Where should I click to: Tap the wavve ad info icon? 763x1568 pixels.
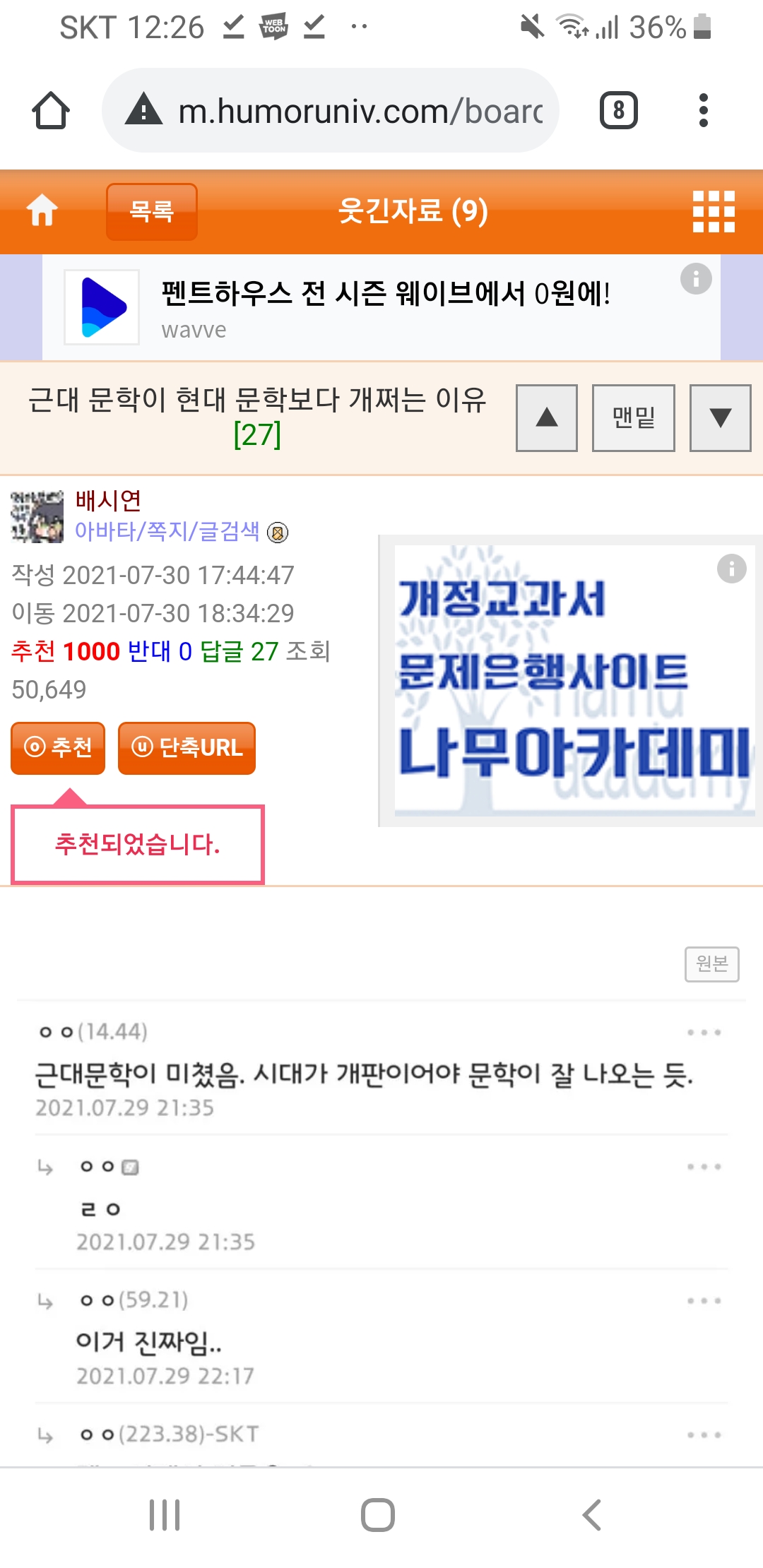click(x=696, y=279)
